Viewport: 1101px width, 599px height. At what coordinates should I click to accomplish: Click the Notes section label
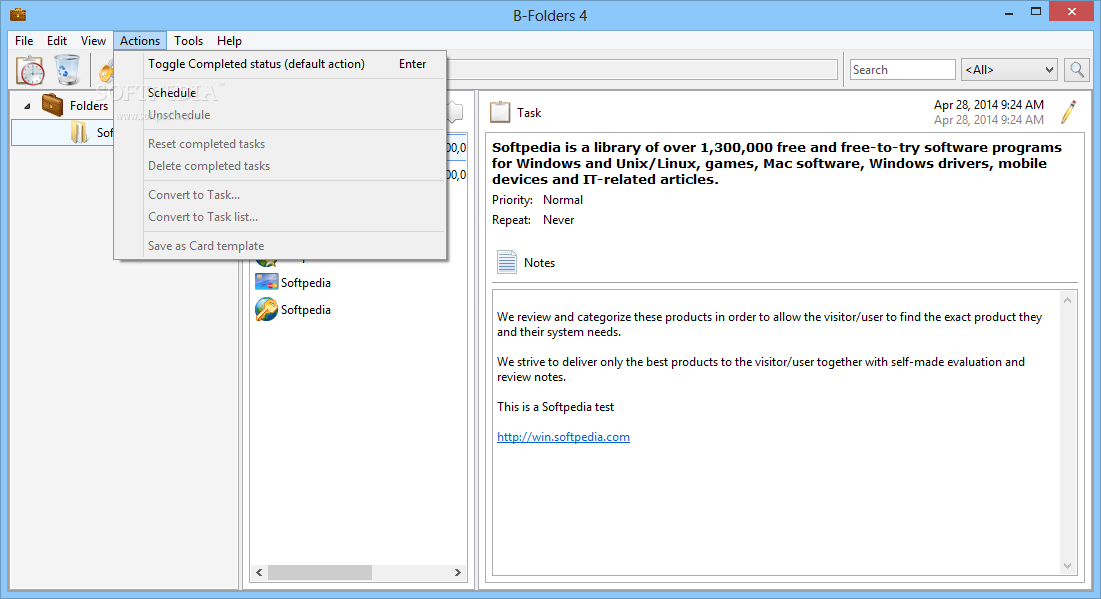(x=539, y=263)
